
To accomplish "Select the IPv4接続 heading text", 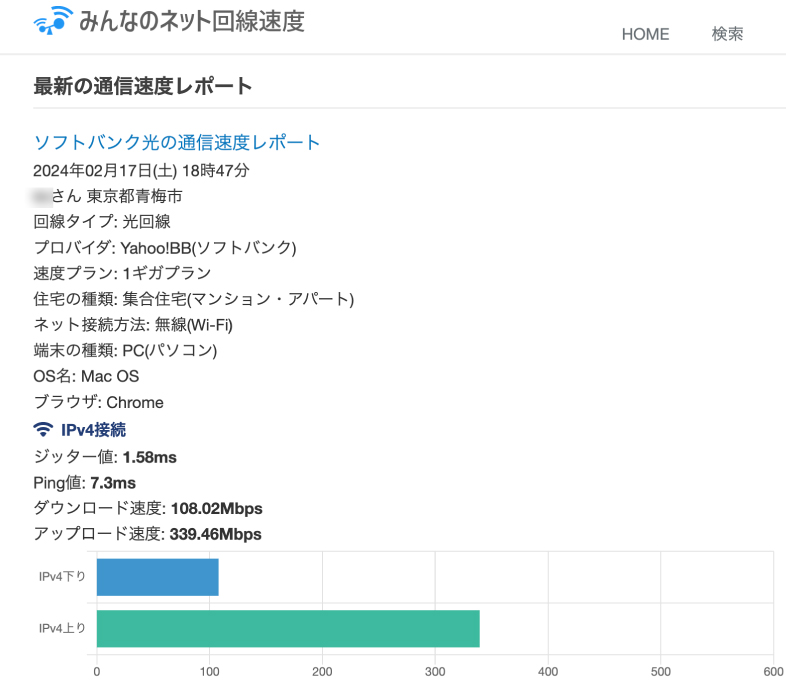I will pos(93,429).
